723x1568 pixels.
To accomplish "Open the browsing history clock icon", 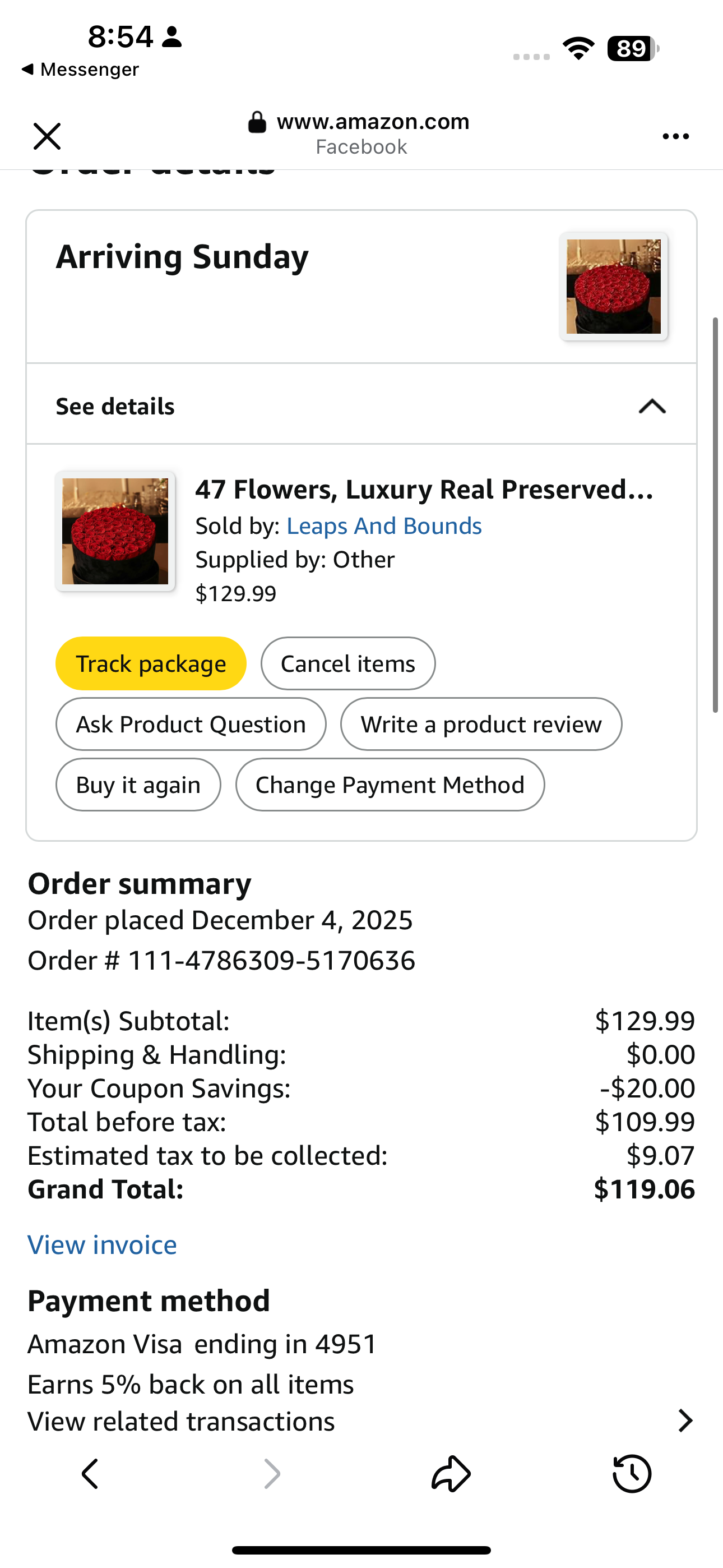I will pos(632,1474).
